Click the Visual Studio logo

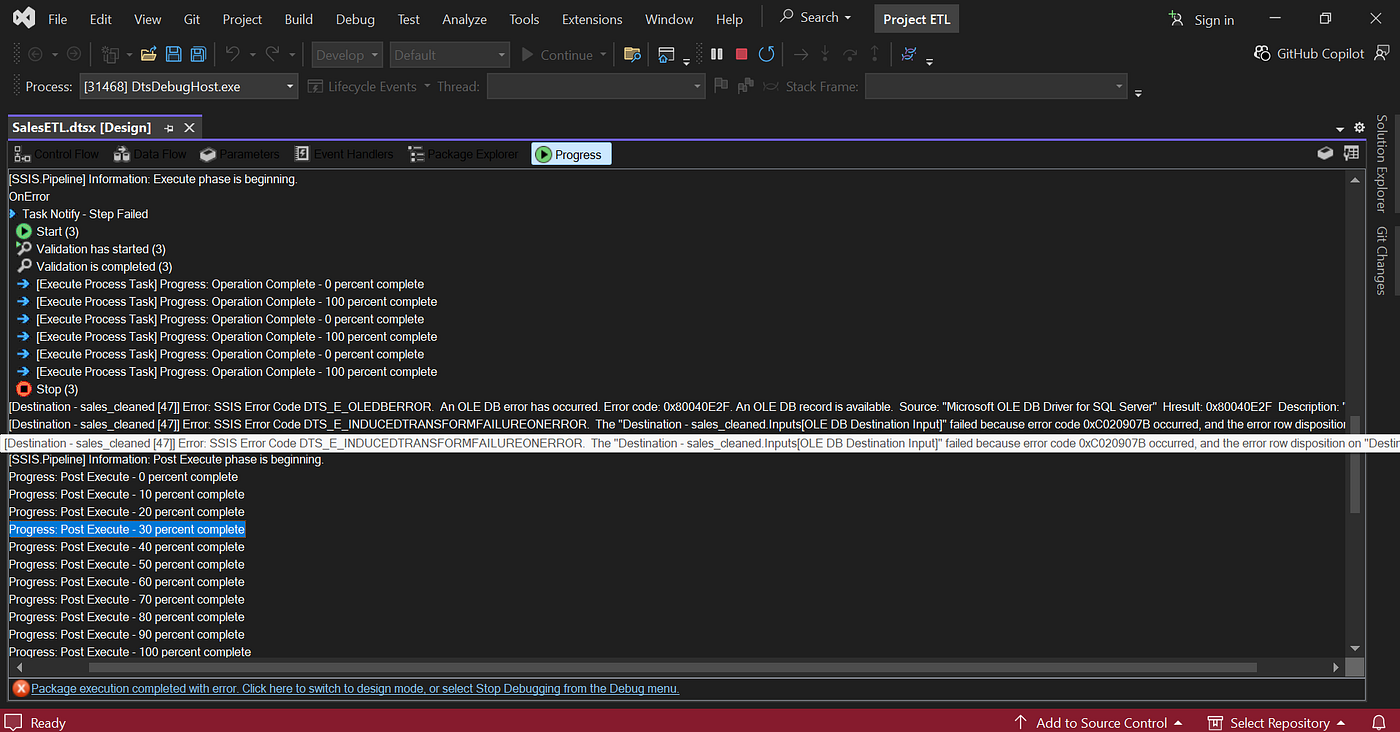point(24,18)
